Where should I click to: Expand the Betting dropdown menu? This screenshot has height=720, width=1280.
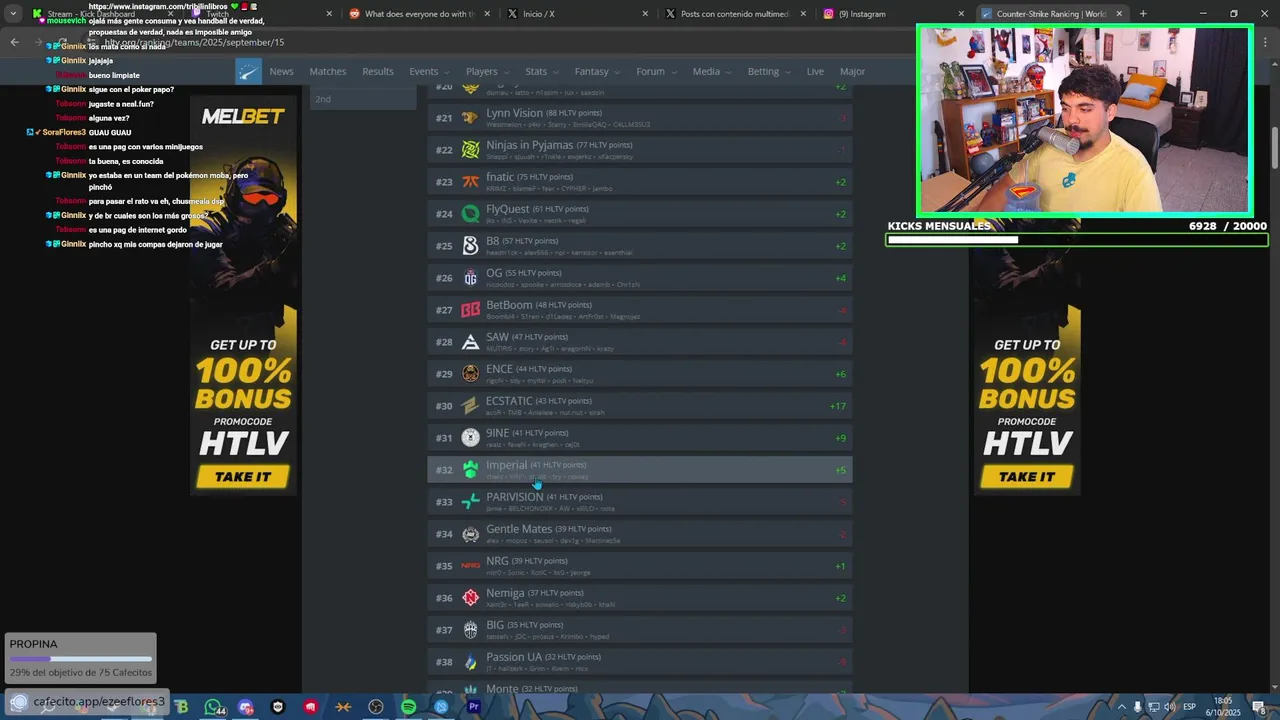pos(769,72)
